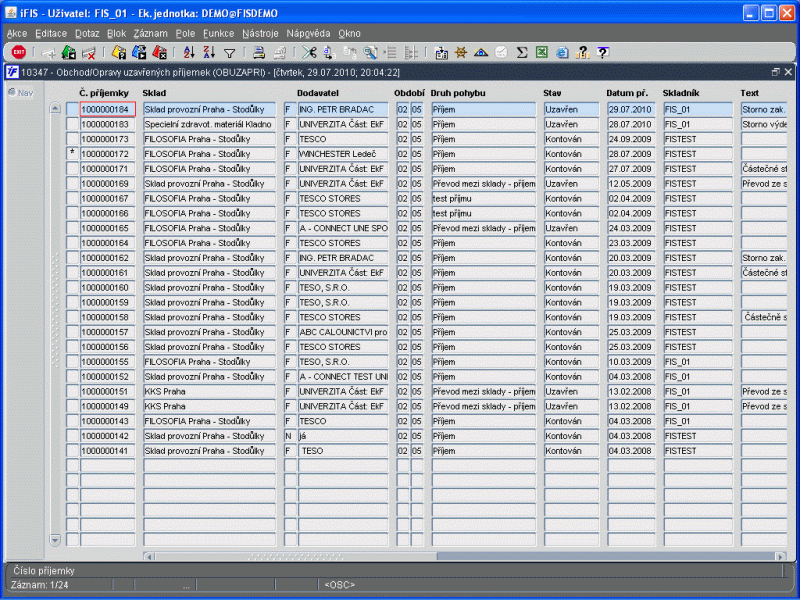The height and width of the screenshot is (600, 800).
Task: Open the Nástroje menu
Action: [260, 34]
